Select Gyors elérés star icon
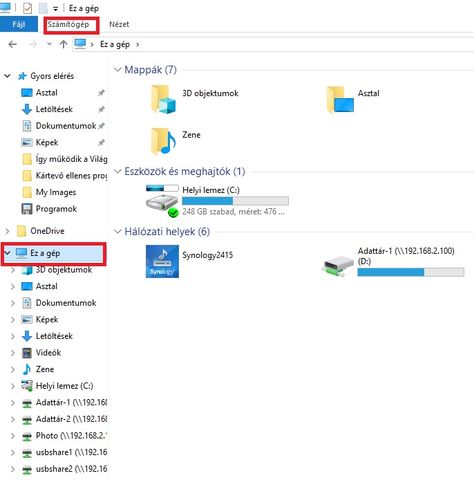Screen dimensions: 474x480 tap(22, 76)
